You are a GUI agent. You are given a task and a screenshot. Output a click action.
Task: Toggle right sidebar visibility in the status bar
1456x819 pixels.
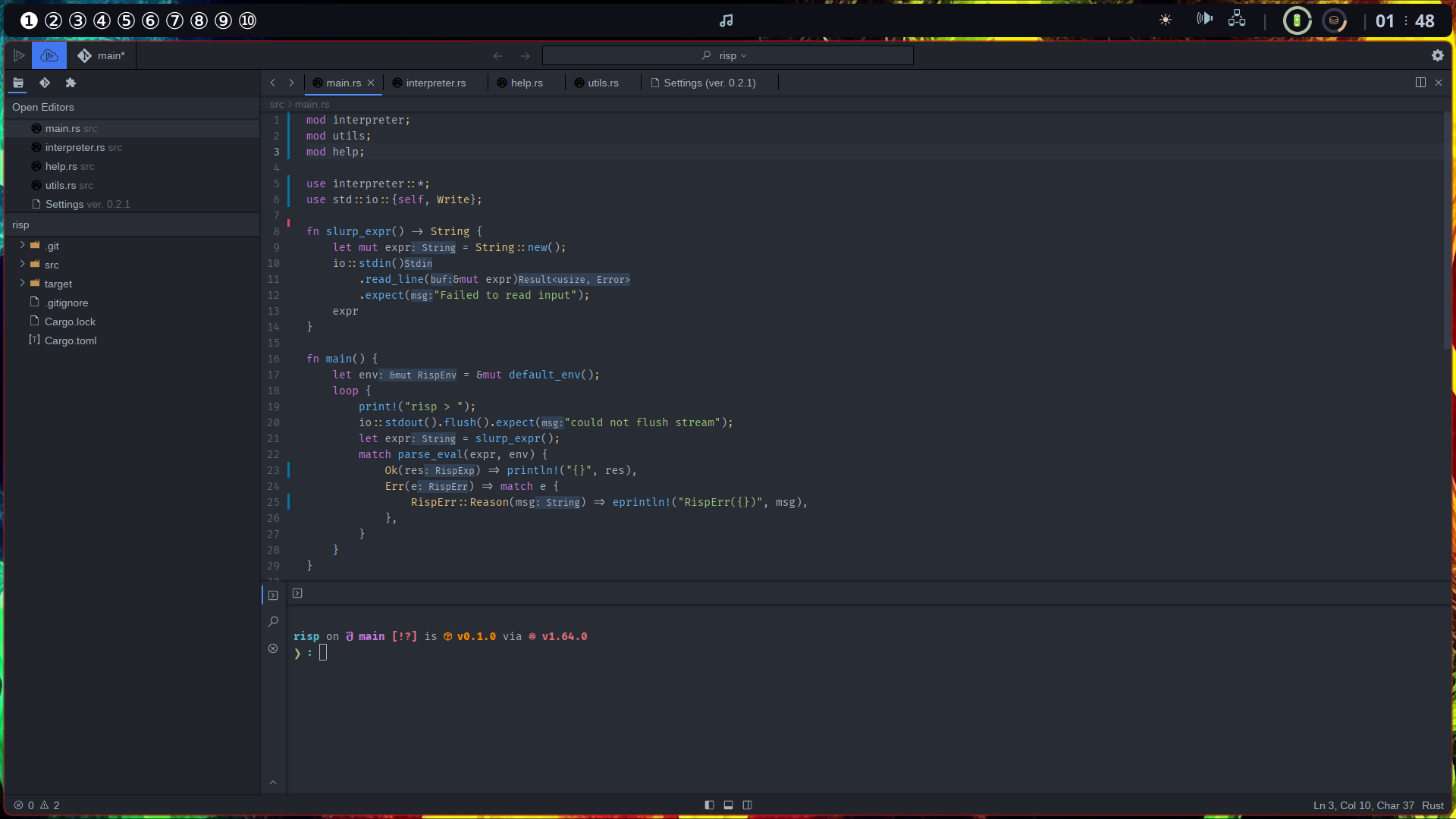pyautogui.click(x=747, y=805)
